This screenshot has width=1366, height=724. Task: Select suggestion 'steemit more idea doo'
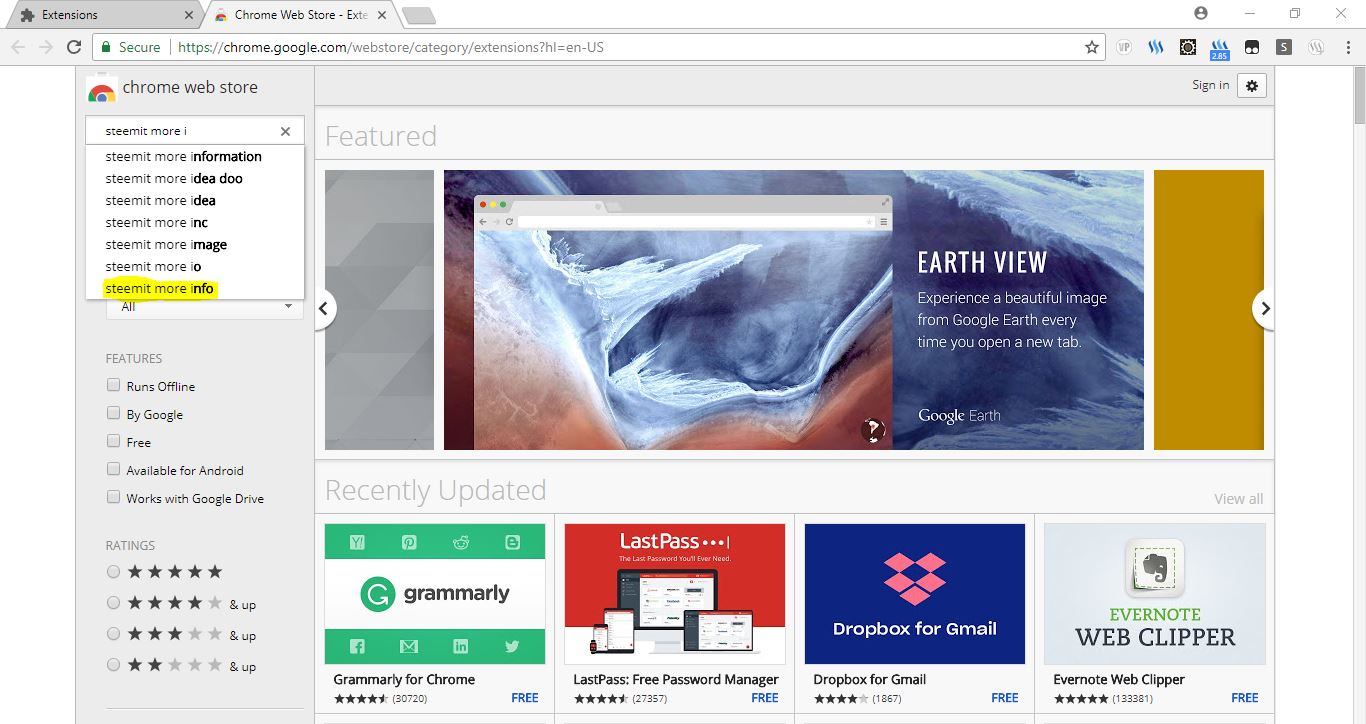195,179
